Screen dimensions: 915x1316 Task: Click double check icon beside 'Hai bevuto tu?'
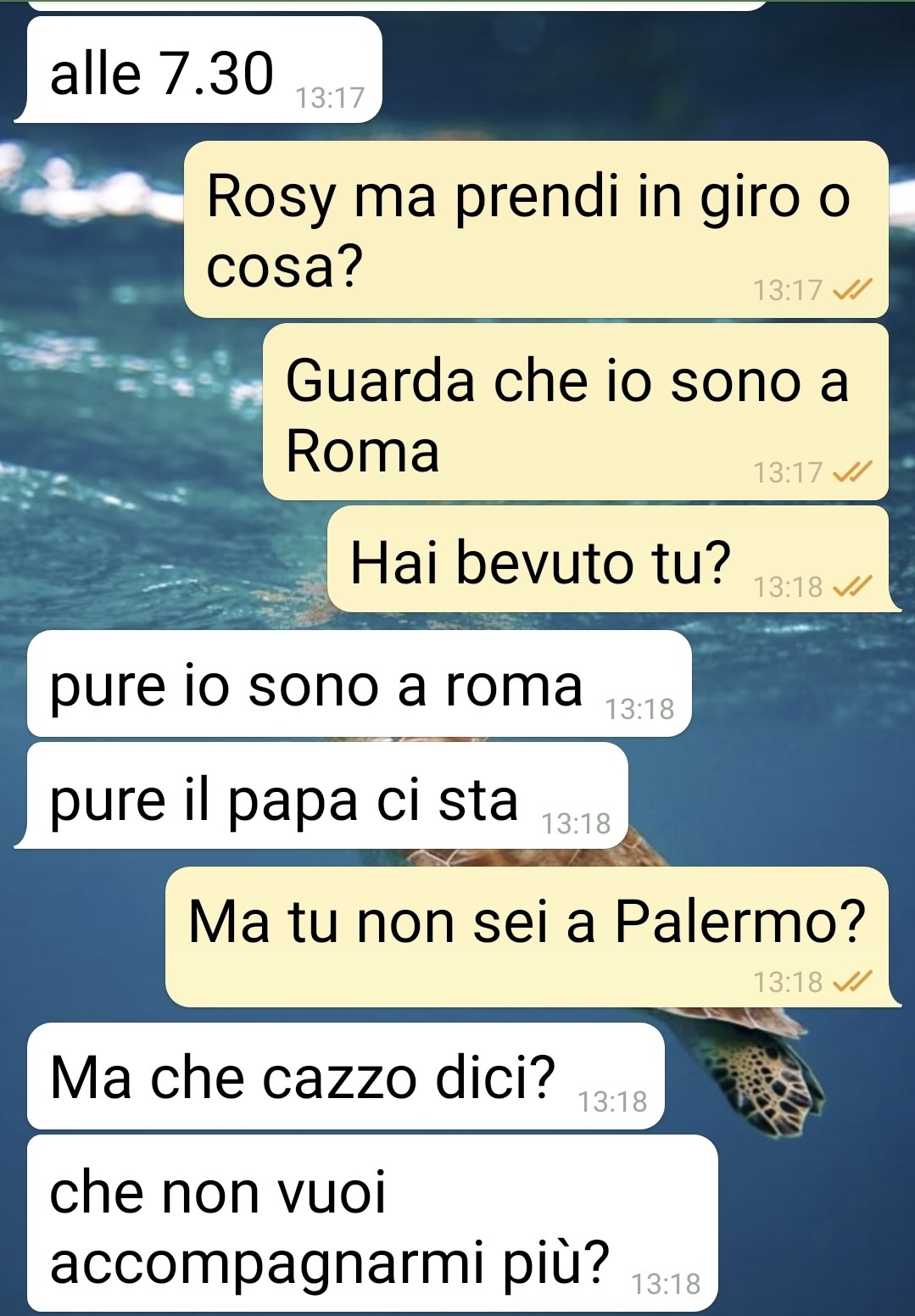tap(851, 586)
